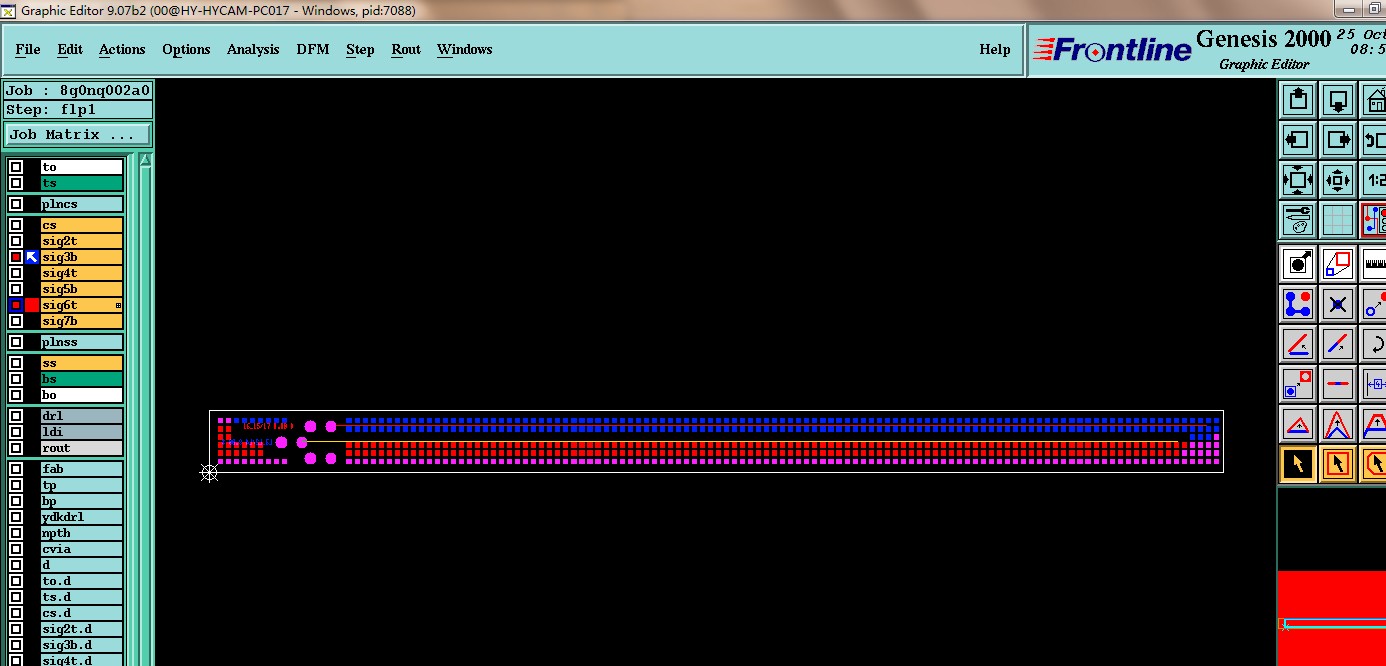Click the Job Matrix button
The width and height of the screenshot is (1386, 666).
pos(78,134)
